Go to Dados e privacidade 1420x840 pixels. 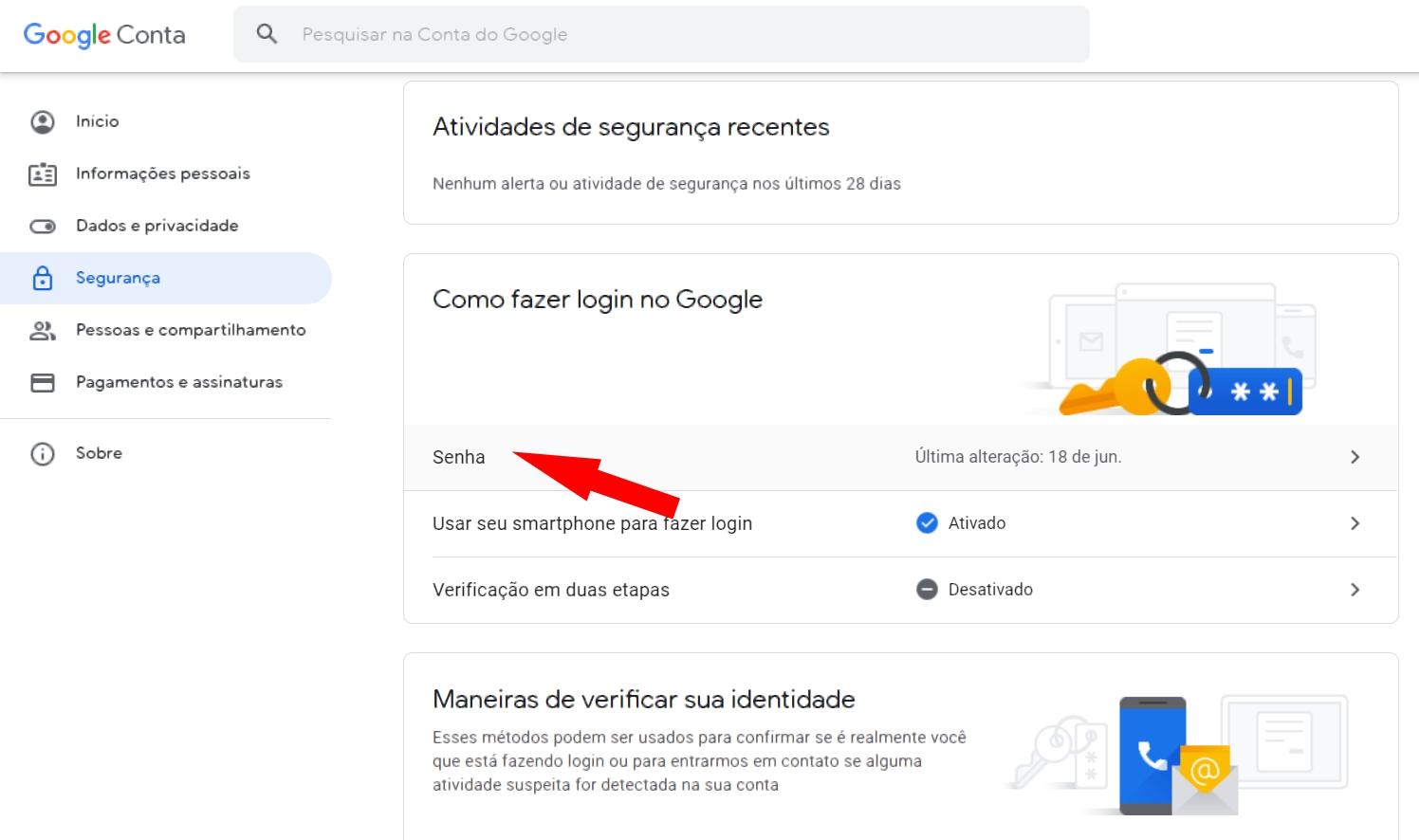(166, 226)
